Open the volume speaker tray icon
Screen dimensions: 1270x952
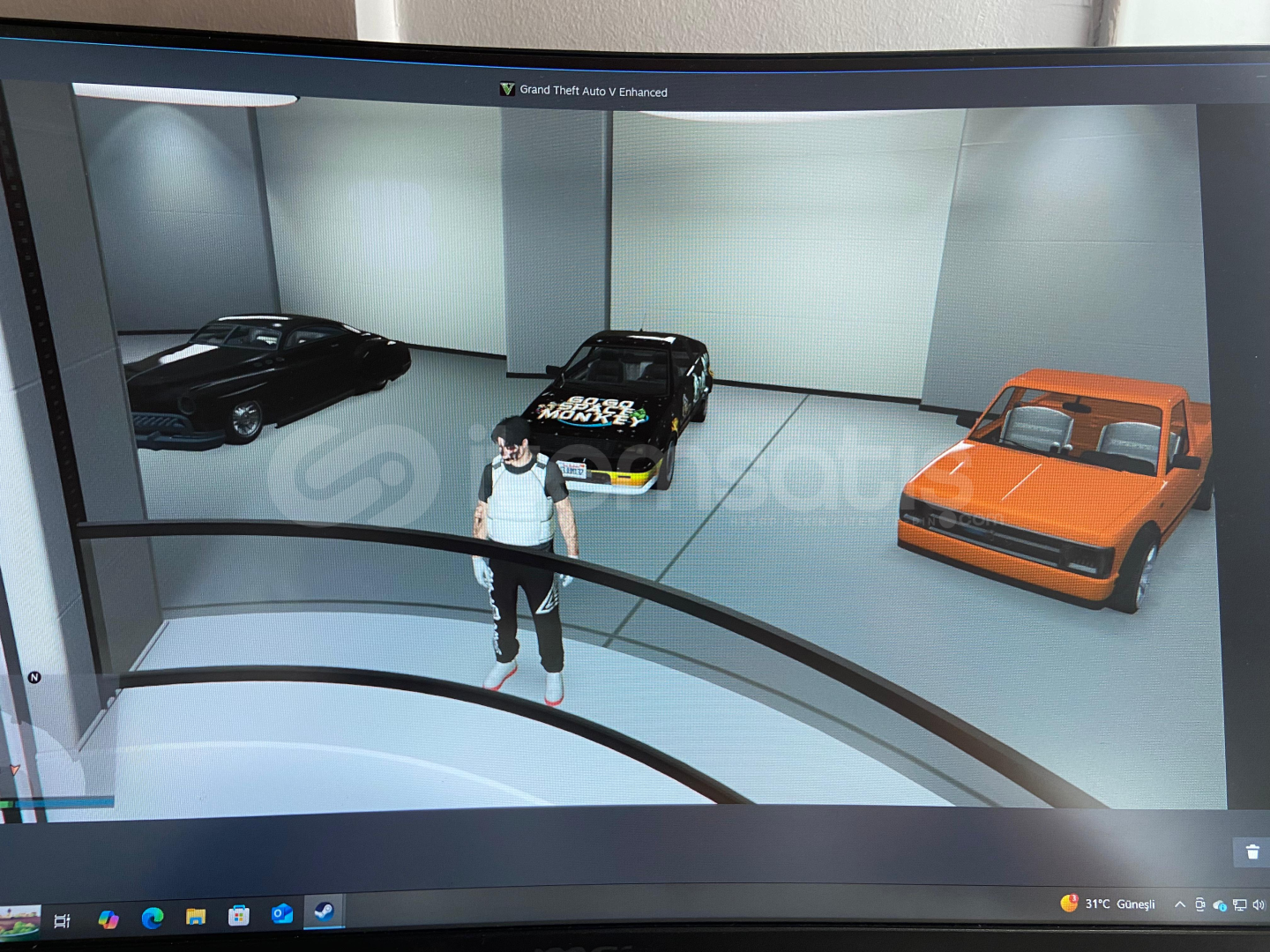[1258, 905]
